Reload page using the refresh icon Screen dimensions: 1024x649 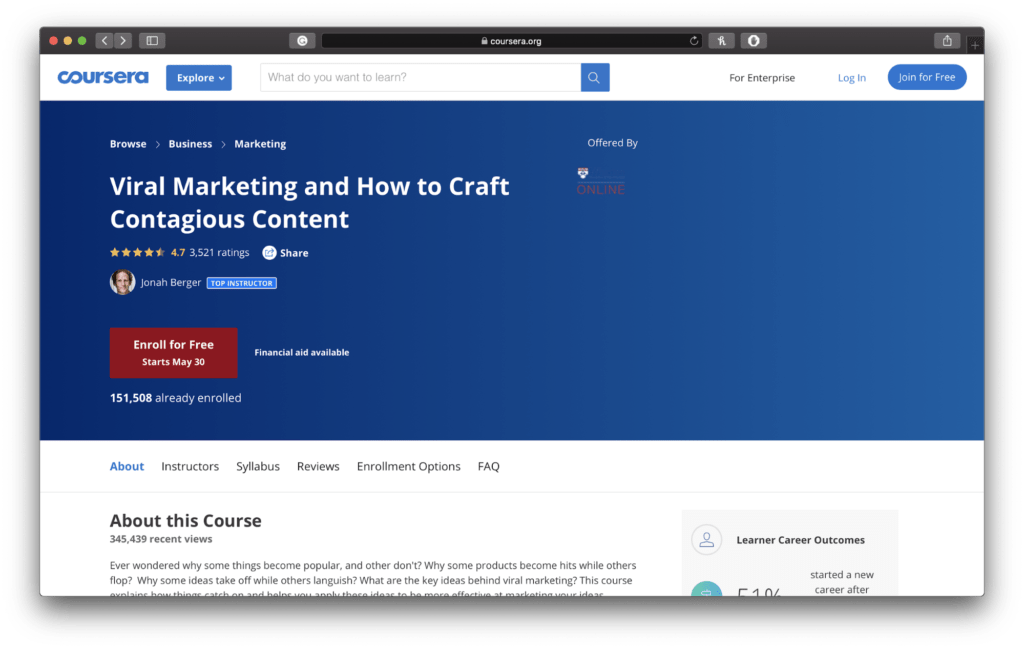tap(694, 40)
